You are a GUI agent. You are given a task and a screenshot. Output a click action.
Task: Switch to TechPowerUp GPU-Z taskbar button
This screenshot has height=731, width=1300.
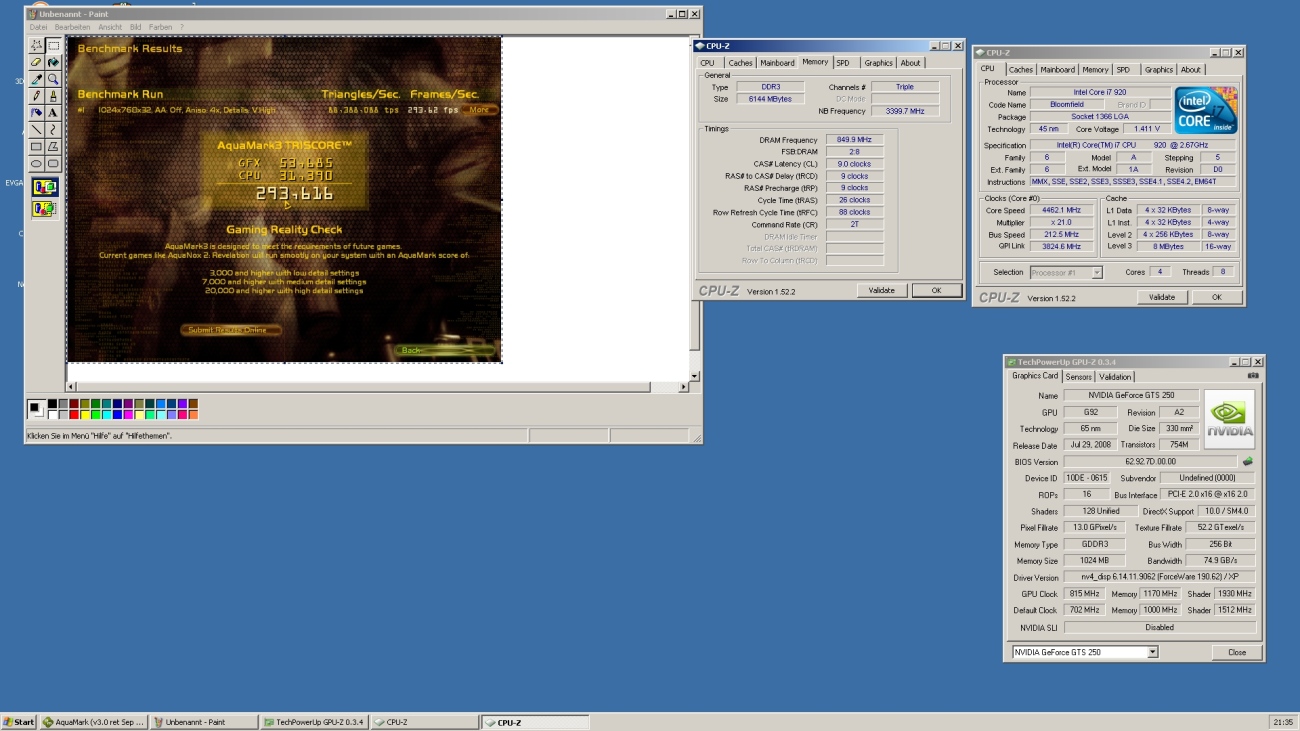click(314, 722)
